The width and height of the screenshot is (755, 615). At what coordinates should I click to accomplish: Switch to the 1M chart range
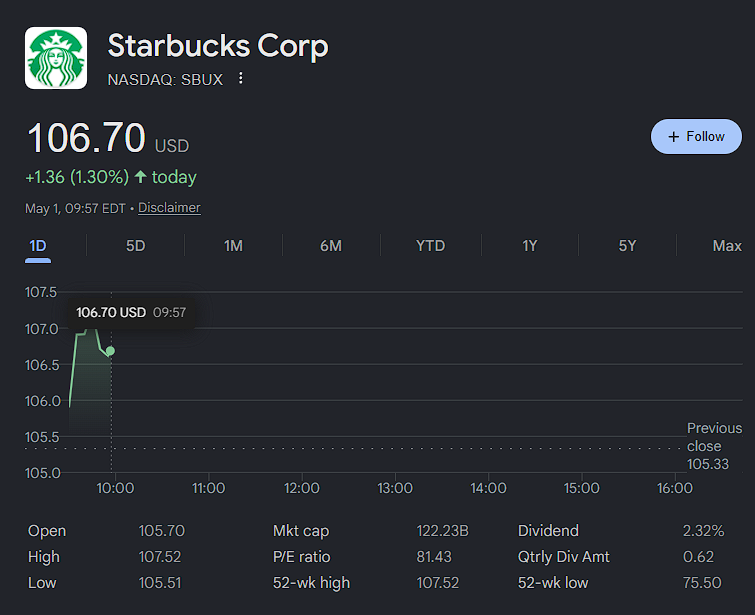[233, 246]
